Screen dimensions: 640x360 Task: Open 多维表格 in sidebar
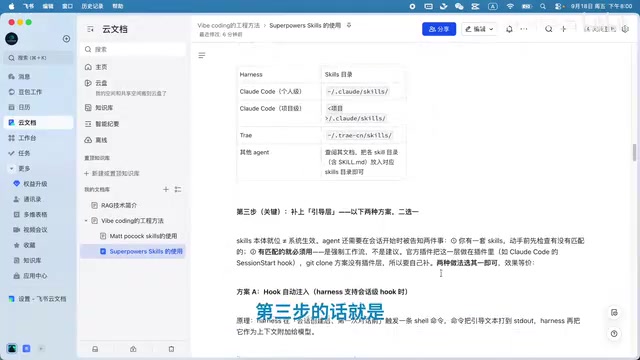click(31, 214)
